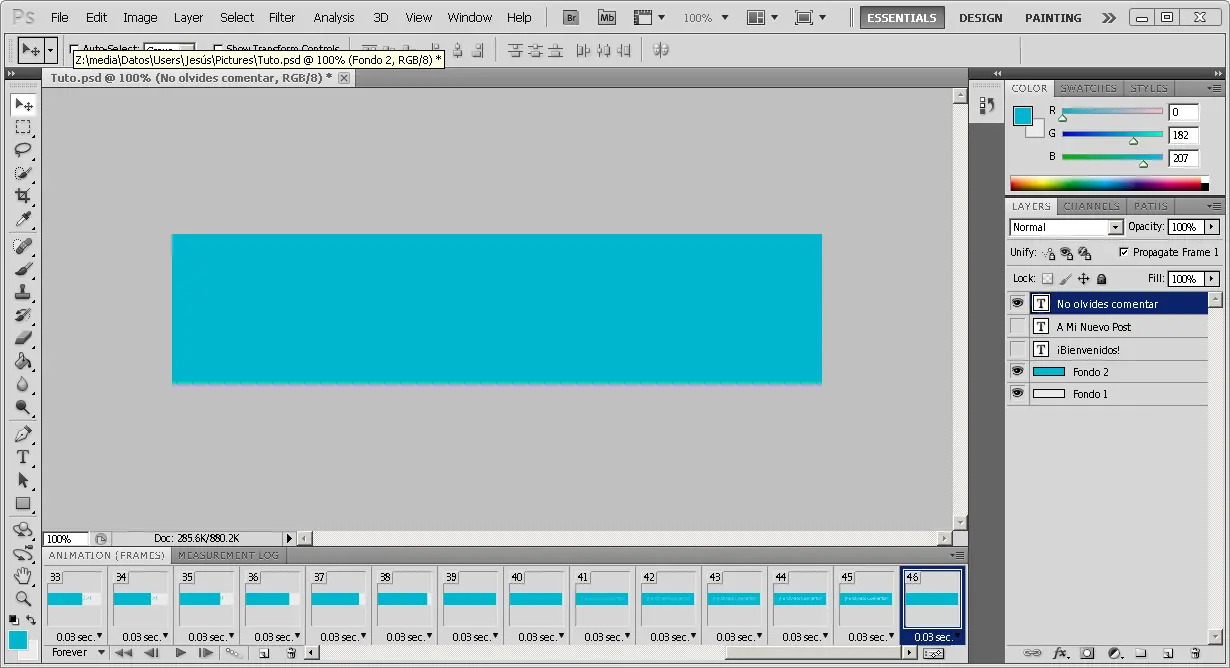
Task: Select the Move tool
Action: coord(23,104)
